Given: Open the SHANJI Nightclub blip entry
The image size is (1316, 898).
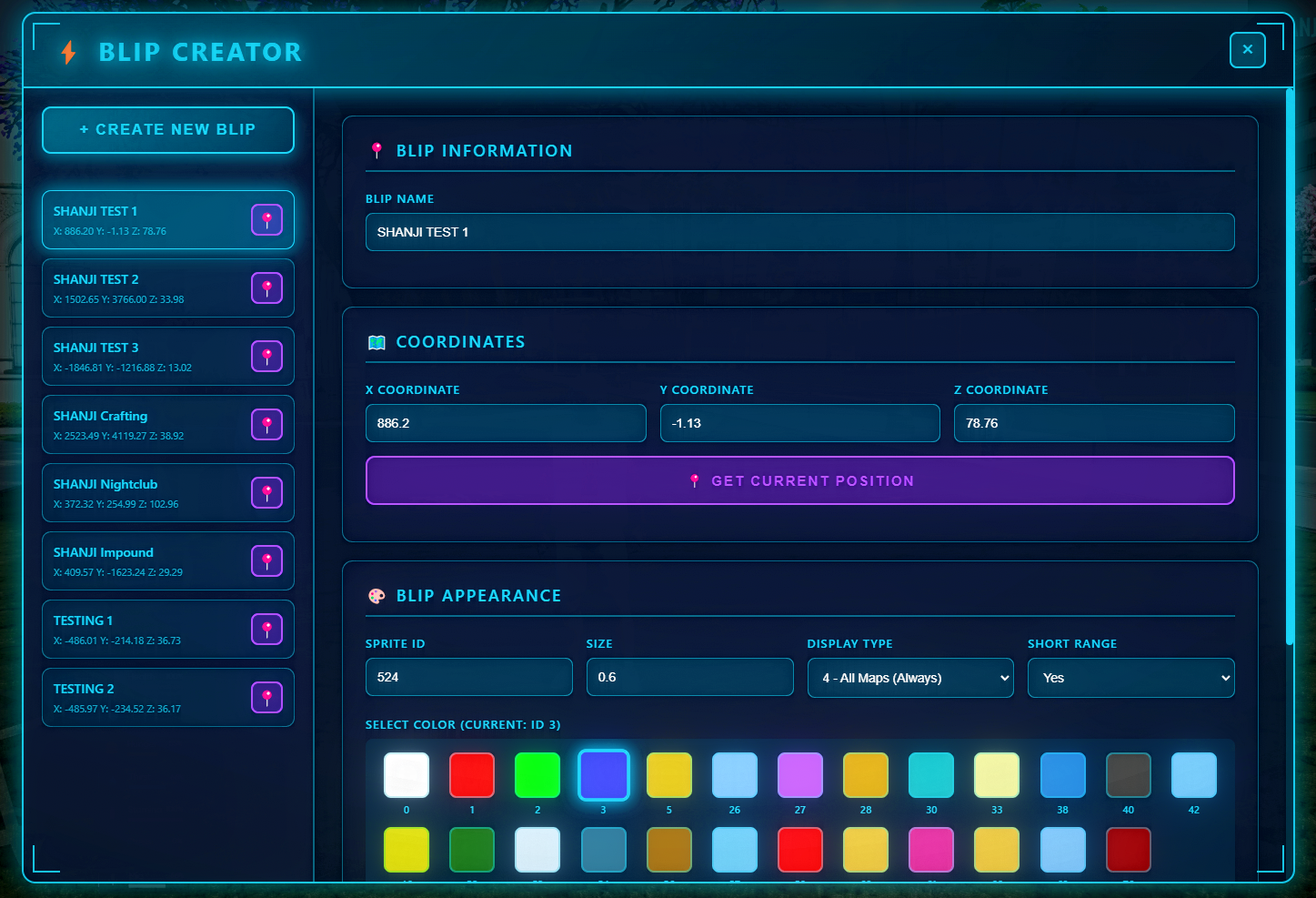Looking at the screenshot, I should coord(168,492).
